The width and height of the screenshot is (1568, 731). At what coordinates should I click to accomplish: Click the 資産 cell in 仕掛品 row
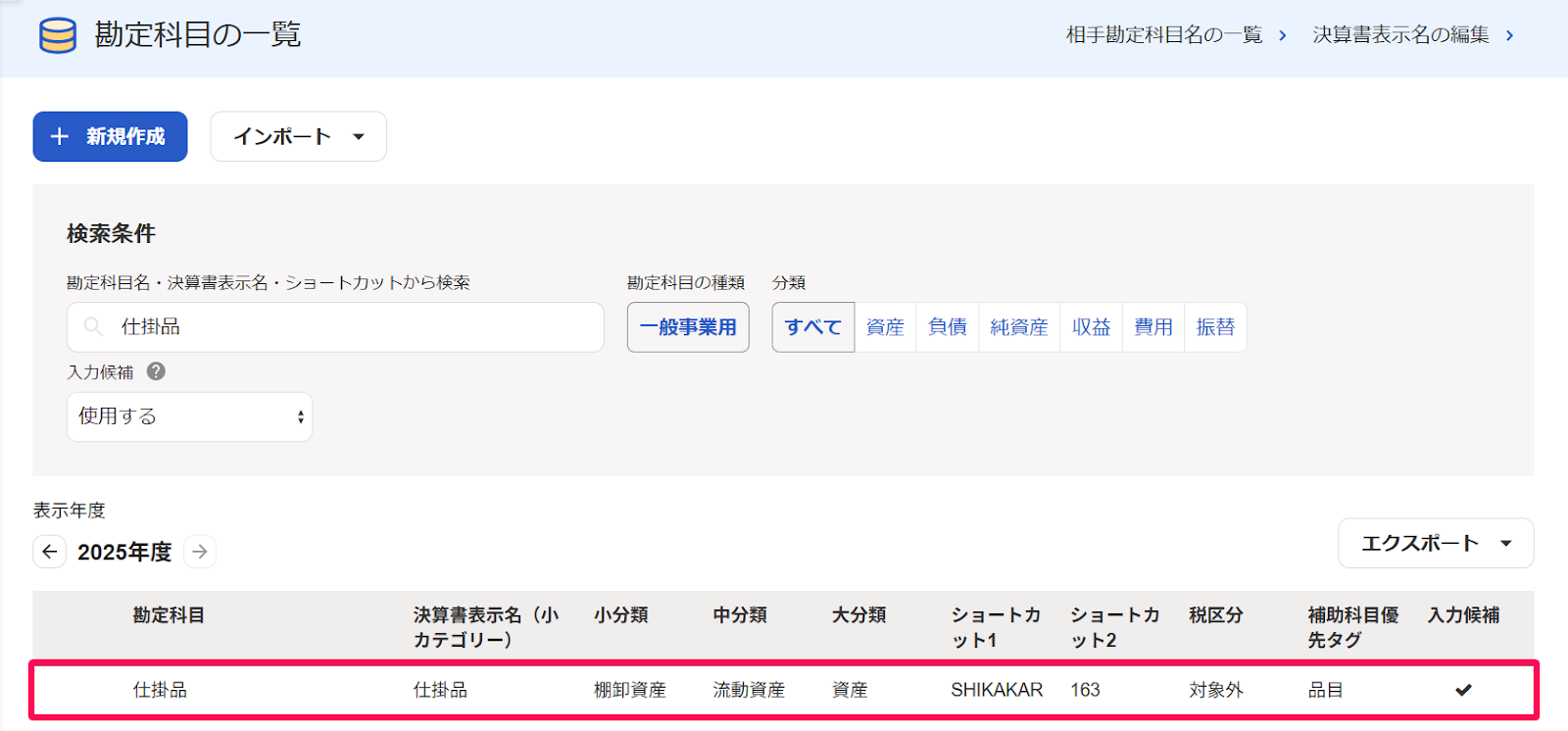850,690
